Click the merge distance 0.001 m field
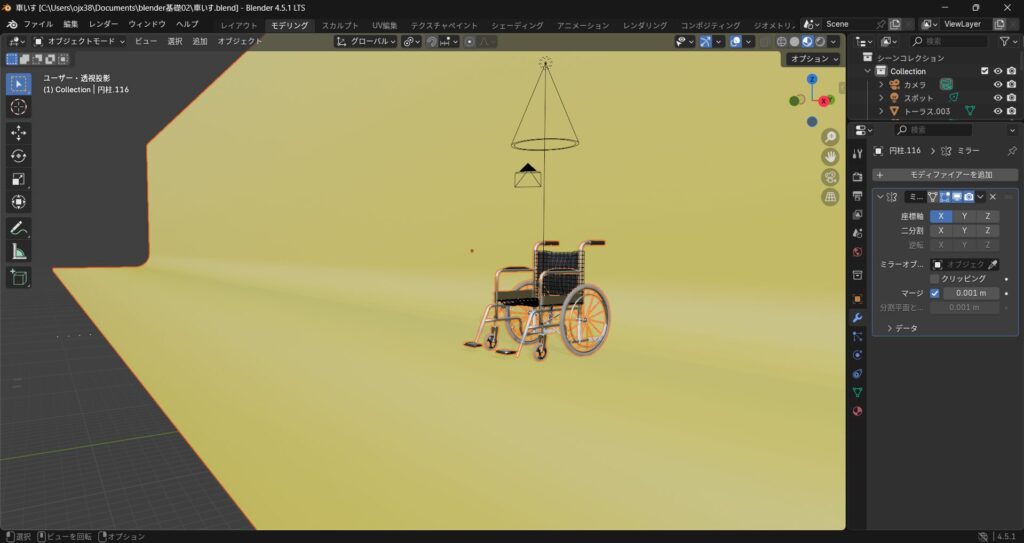The image size is (1024, 543). pos(971,293)
